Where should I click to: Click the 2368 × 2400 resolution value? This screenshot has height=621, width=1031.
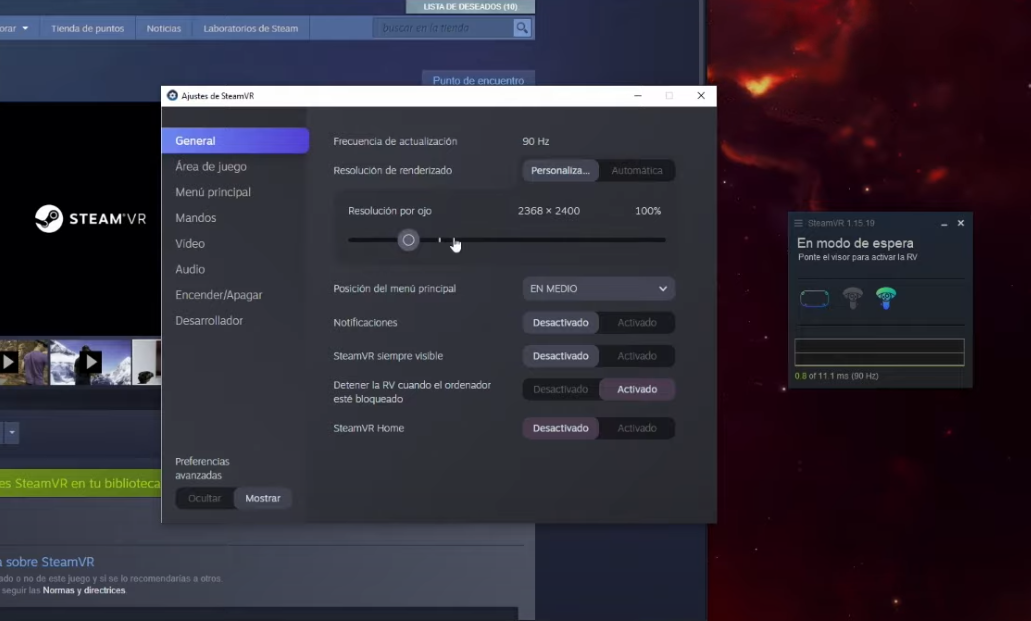[x=548, y=211]
